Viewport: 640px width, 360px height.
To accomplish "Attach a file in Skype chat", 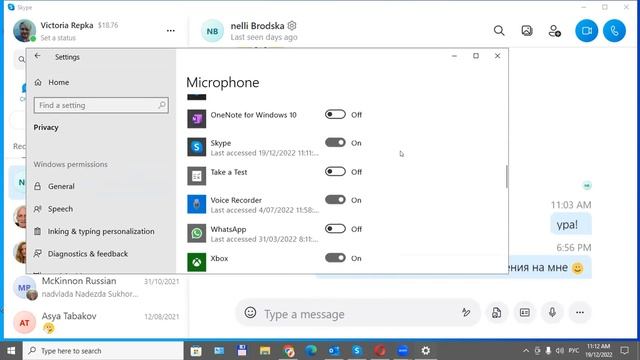I will tap(496, 313).
